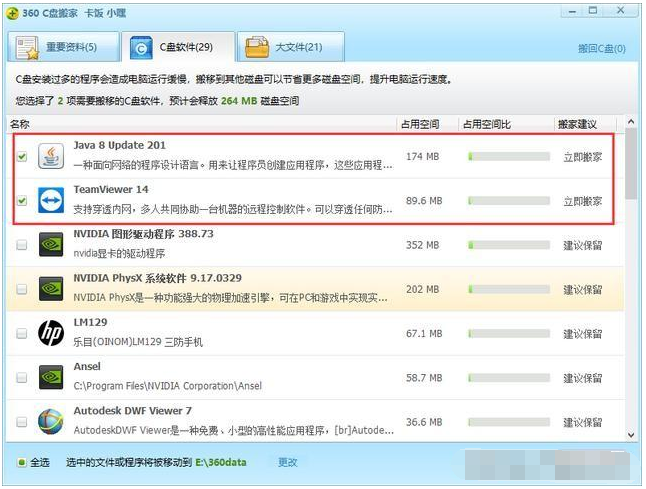Click the 大文件 tab folder icon
Screen dimensions: 646x489
pos(257,48)
